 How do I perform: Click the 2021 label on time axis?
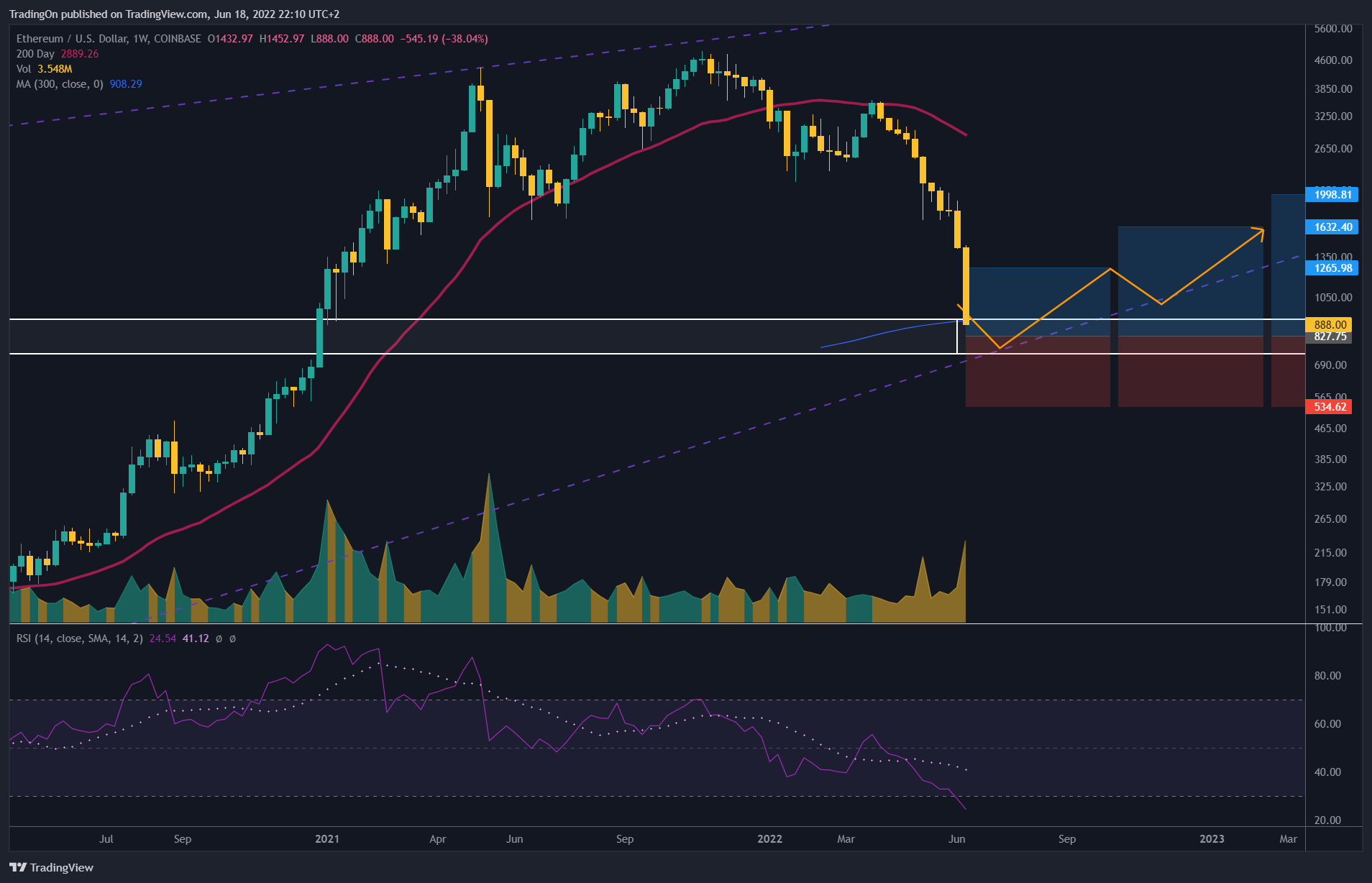pyautogui.click(x=327, y=839)
